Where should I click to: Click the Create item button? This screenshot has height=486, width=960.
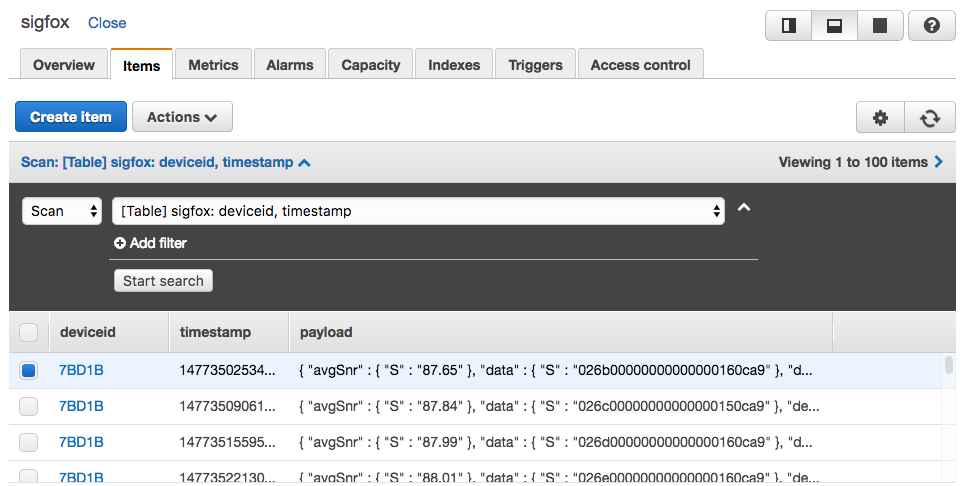pos(71,117)
